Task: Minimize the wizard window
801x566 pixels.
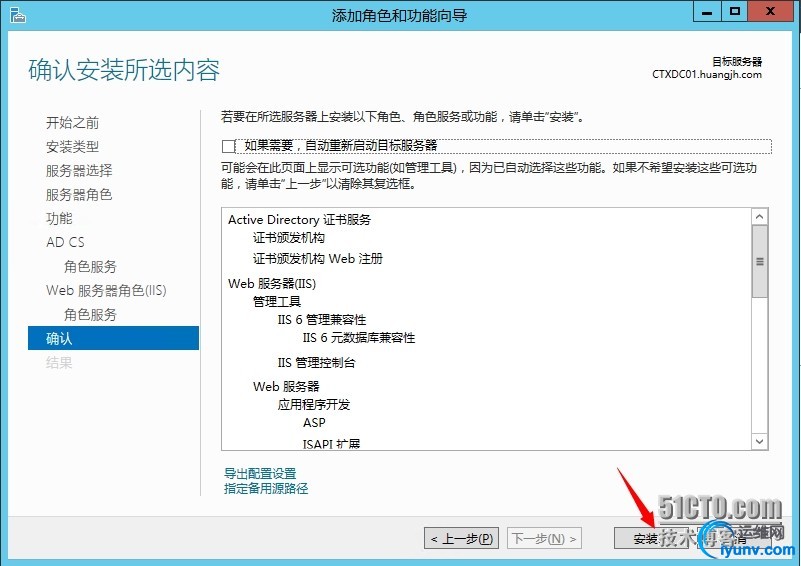Action: point(707,11)
